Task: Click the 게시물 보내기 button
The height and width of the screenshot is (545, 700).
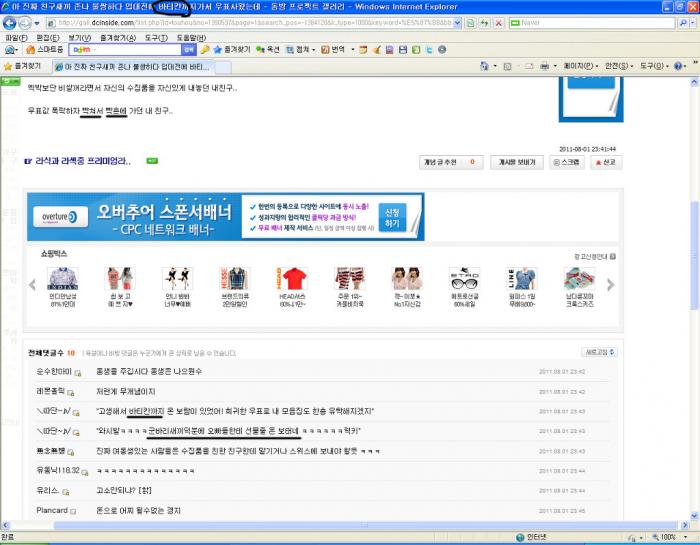Action: point(516,161)
